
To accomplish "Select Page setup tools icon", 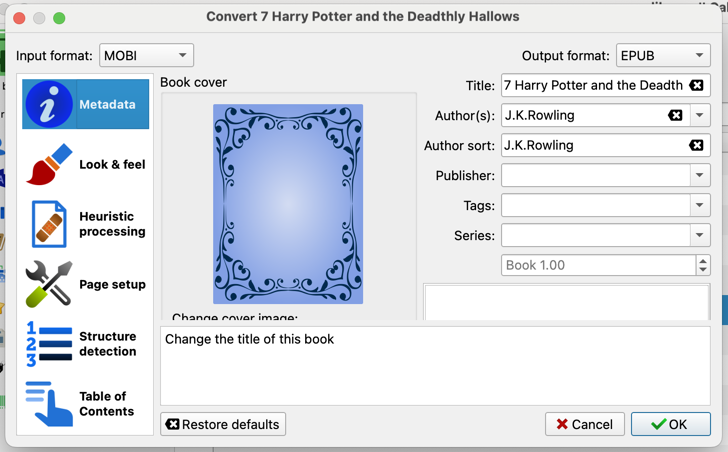I will coord(49,284).
